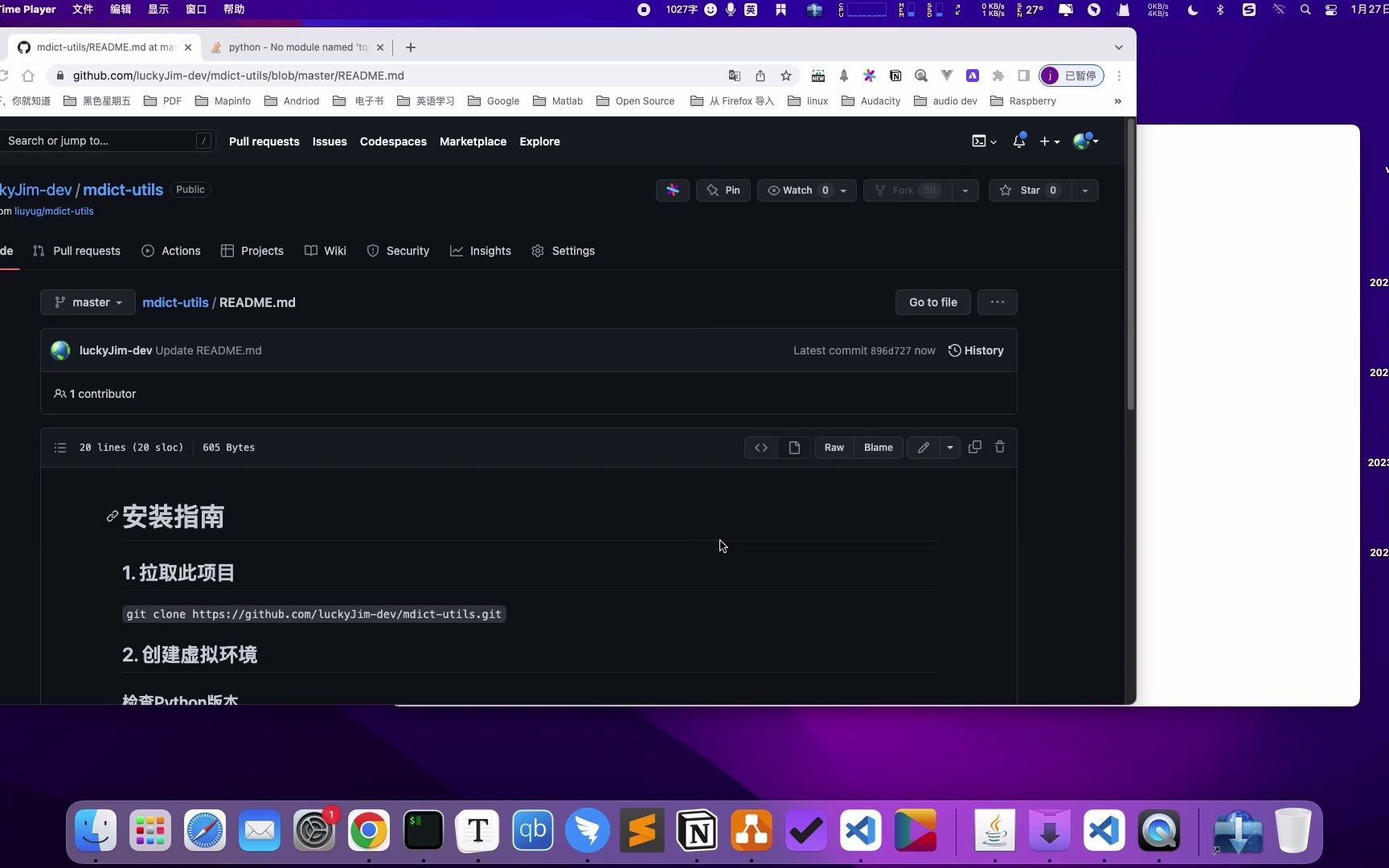
Task: Click the github.com address bar URL
Action: pyautogui.click(x=238, y=76)
